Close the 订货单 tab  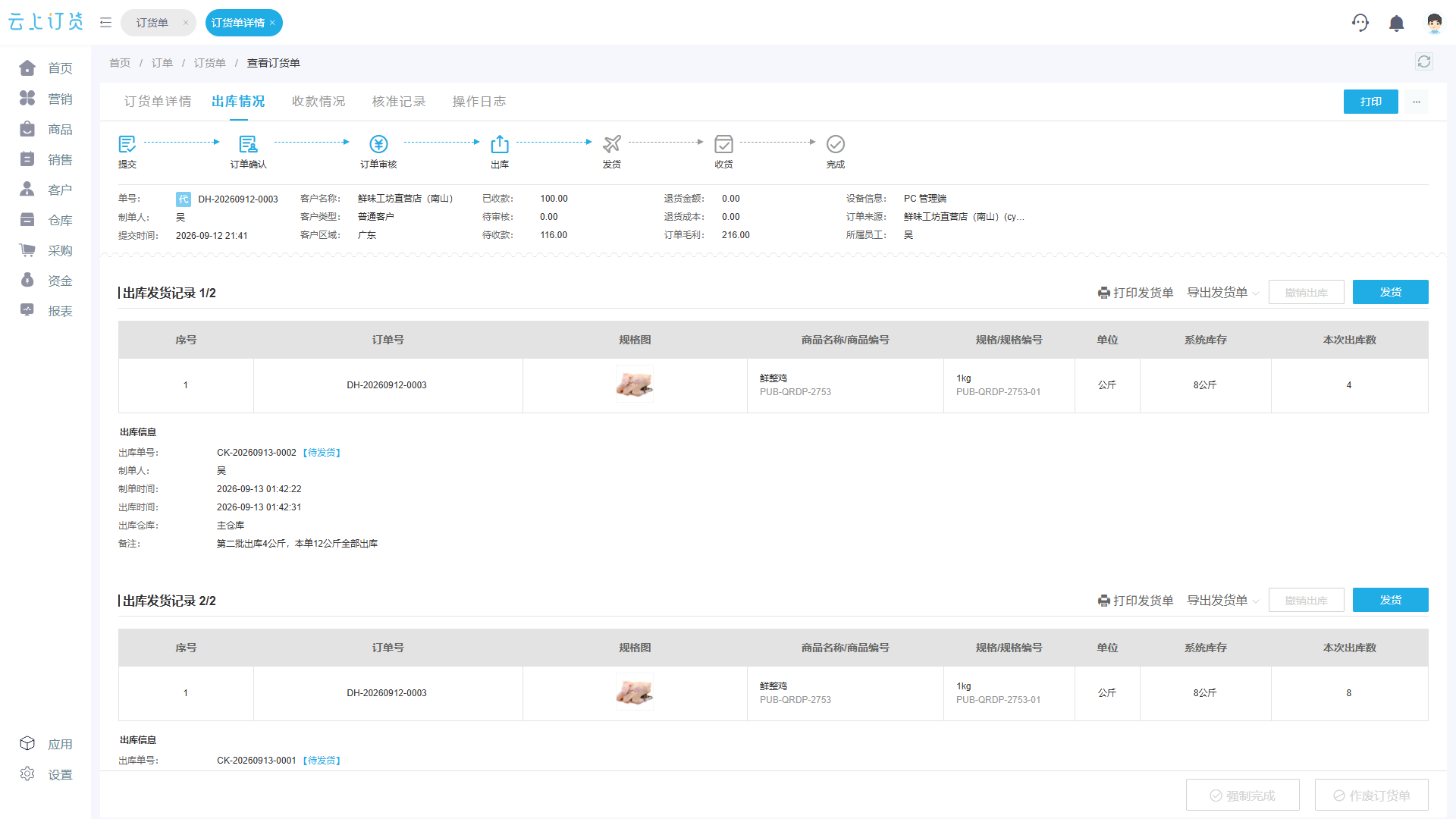point(186,23)
